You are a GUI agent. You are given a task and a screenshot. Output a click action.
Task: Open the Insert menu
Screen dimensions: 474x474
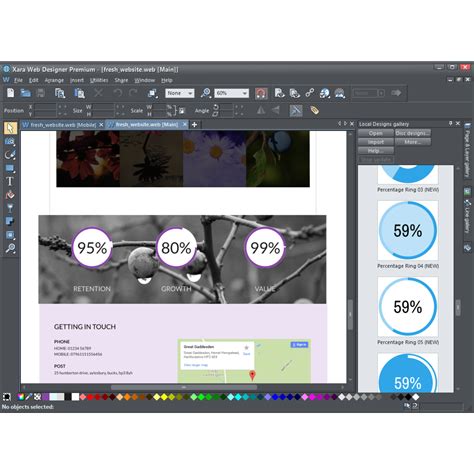tap(77, 80)
